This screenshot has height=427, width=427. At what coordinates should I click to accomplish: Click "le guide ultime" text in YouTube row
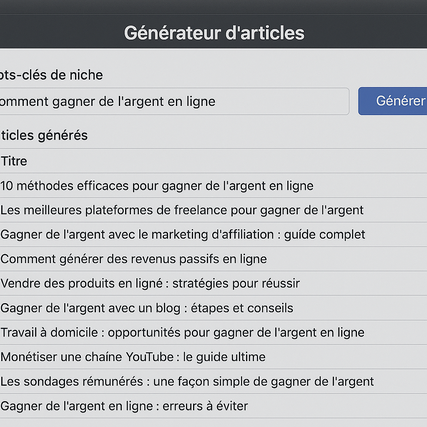pyautogui.click(x=224, y=357)
